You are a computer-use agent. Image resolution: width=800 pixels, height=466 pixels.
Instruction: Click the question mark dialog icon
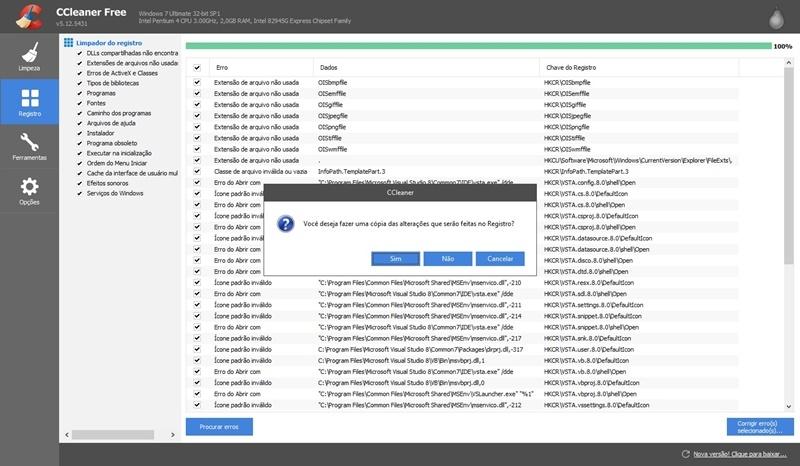point(285,224)
